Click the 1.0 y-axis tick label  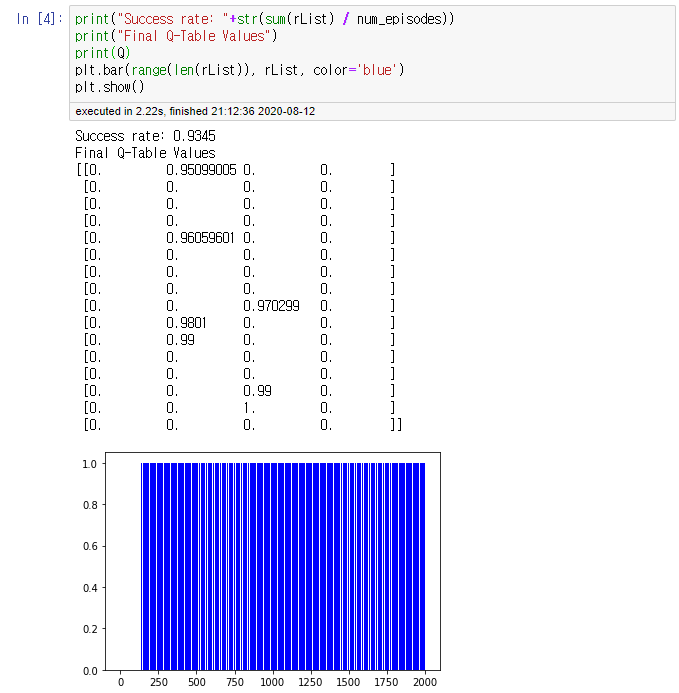tap(89, 464)
